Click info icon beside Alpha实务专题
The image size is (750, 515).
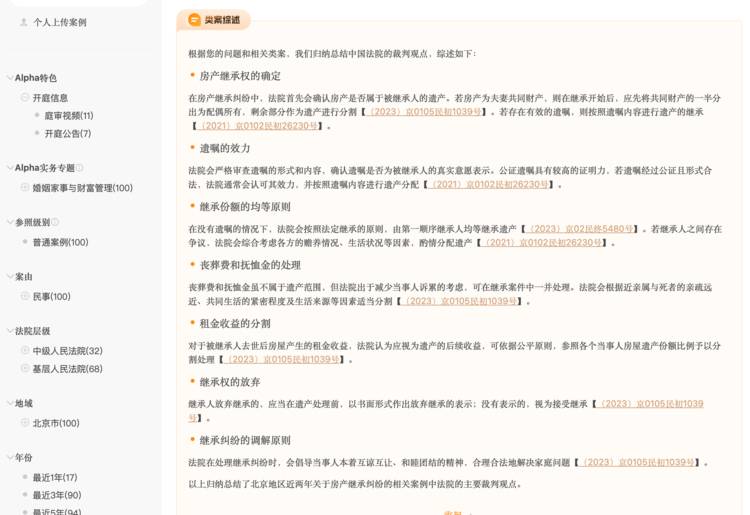tap(80, 168)
